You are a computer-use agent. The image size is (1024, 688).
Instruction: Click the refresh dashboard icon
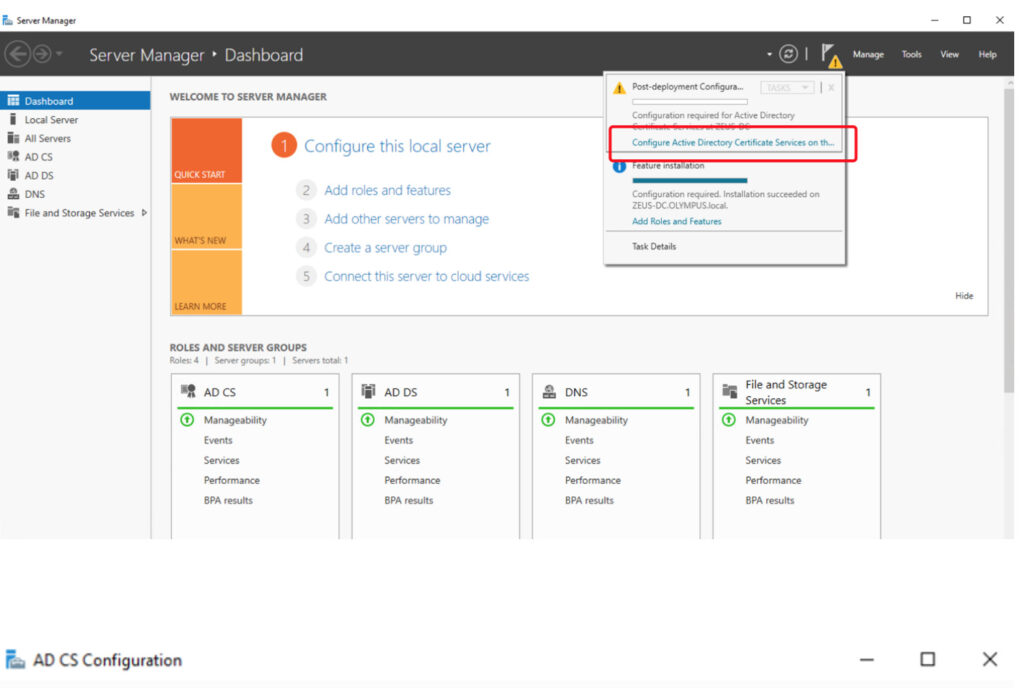pyautogui.click(x=789, y=54)
